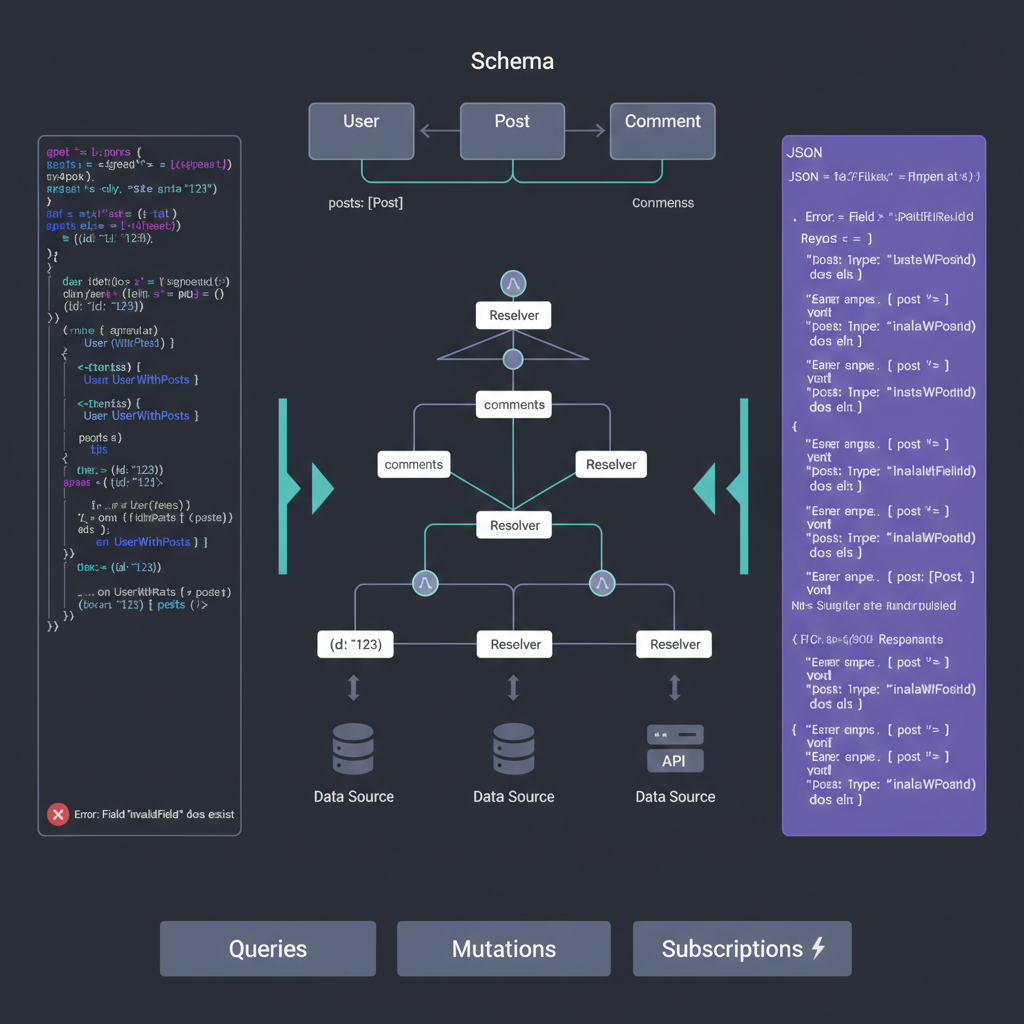Click the lightning bolt on Subscriptions
The width and height of the screenshot is (1024, 1024).
(x=818, y=948)
